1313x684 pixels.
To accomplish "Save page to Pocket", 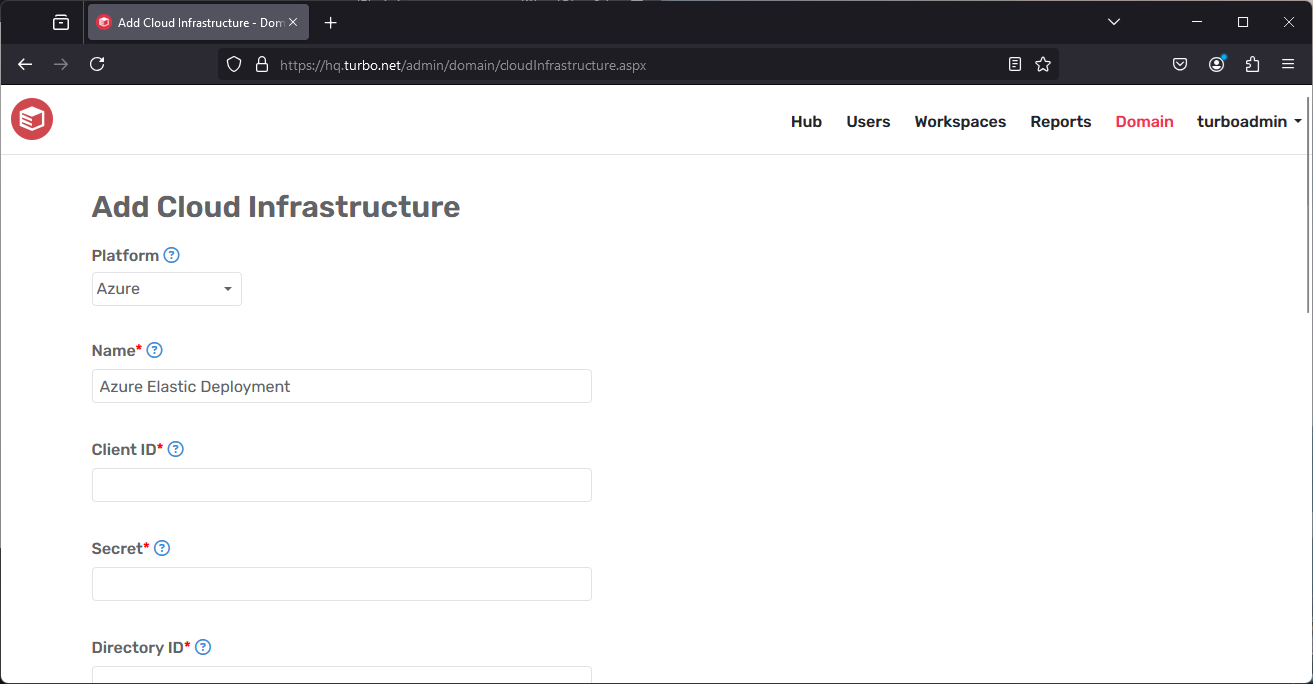I will (x=1180, y=64).
